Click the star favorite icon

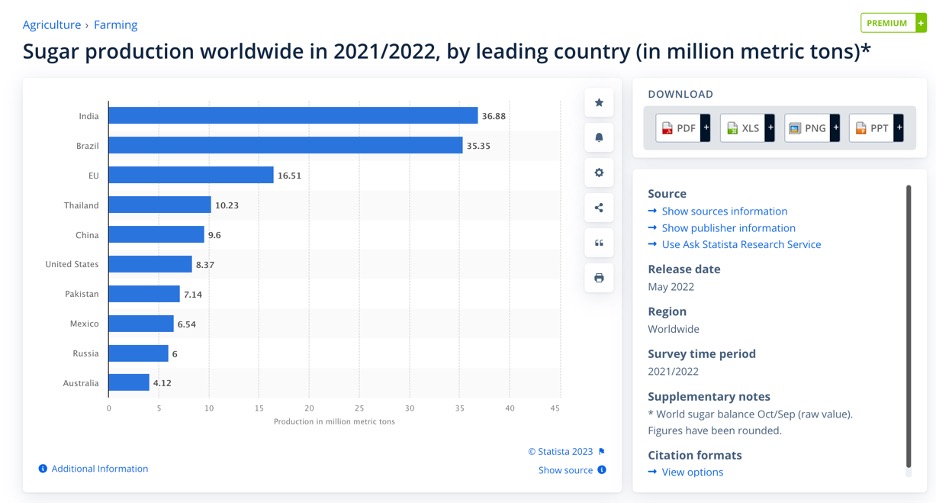[x=599, y=103]
